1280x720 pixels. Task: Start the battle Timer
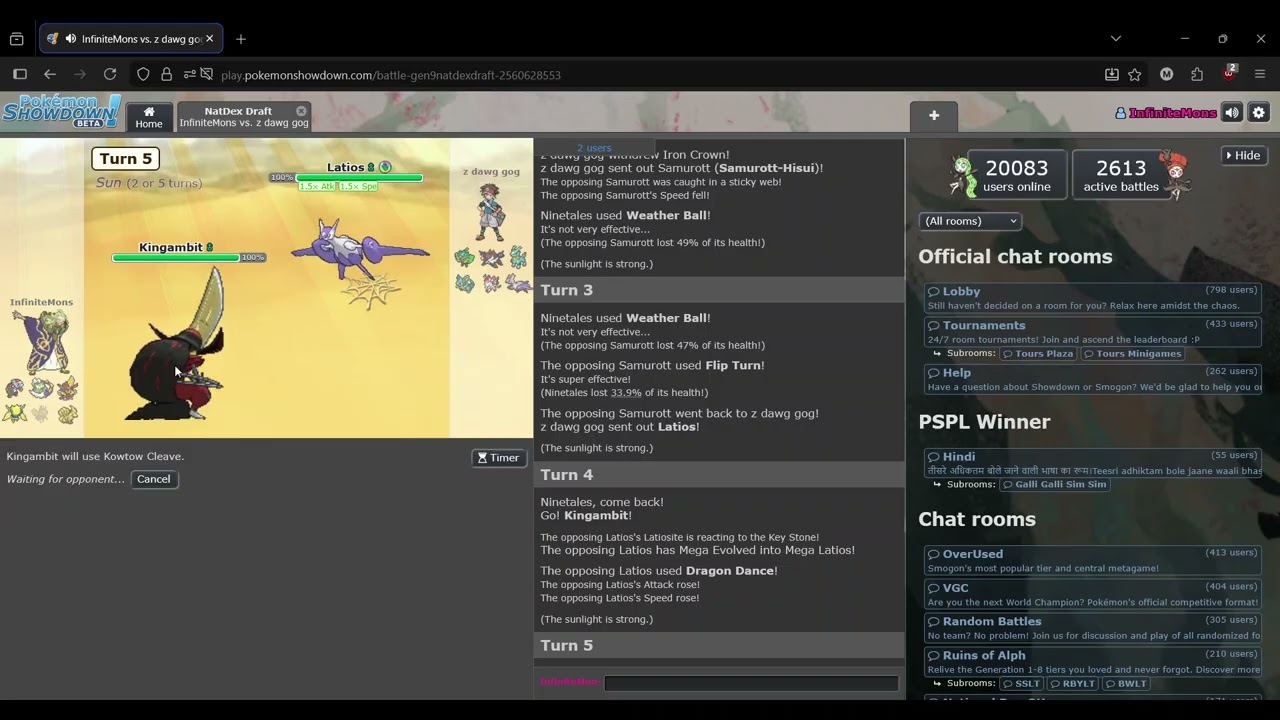pos(498,458)
